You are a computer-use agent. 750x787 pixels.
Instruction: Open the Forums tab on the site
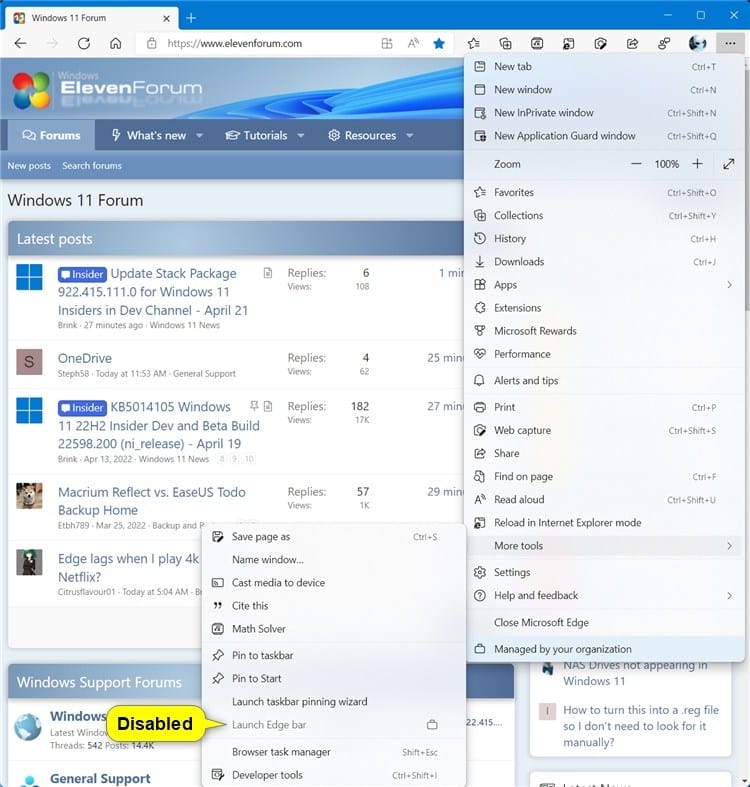pos(51,136)
